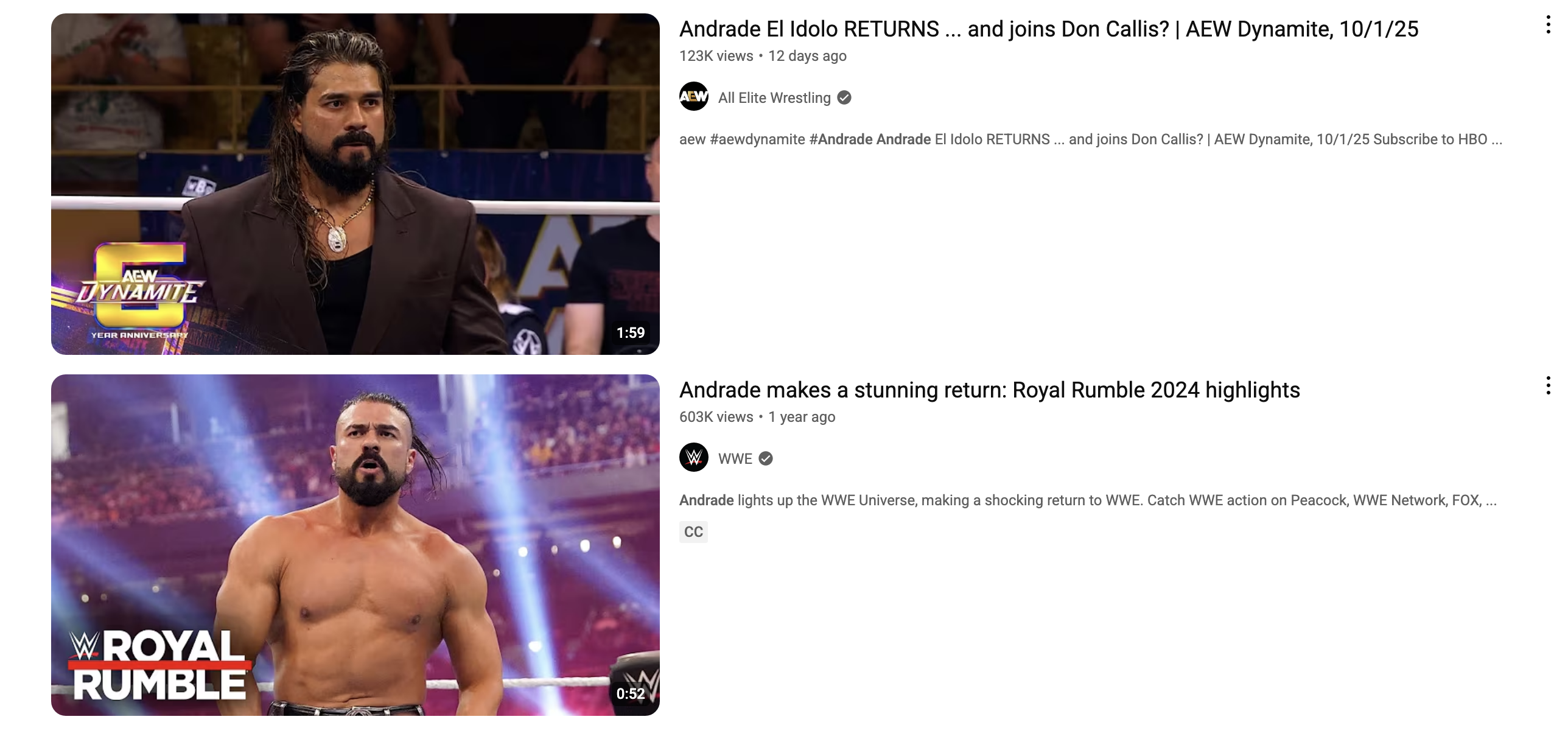Viewport: 1568px width, 739px height.
Task: Open the three-dot menu for the WWE video
Action: coord(1548,386)
